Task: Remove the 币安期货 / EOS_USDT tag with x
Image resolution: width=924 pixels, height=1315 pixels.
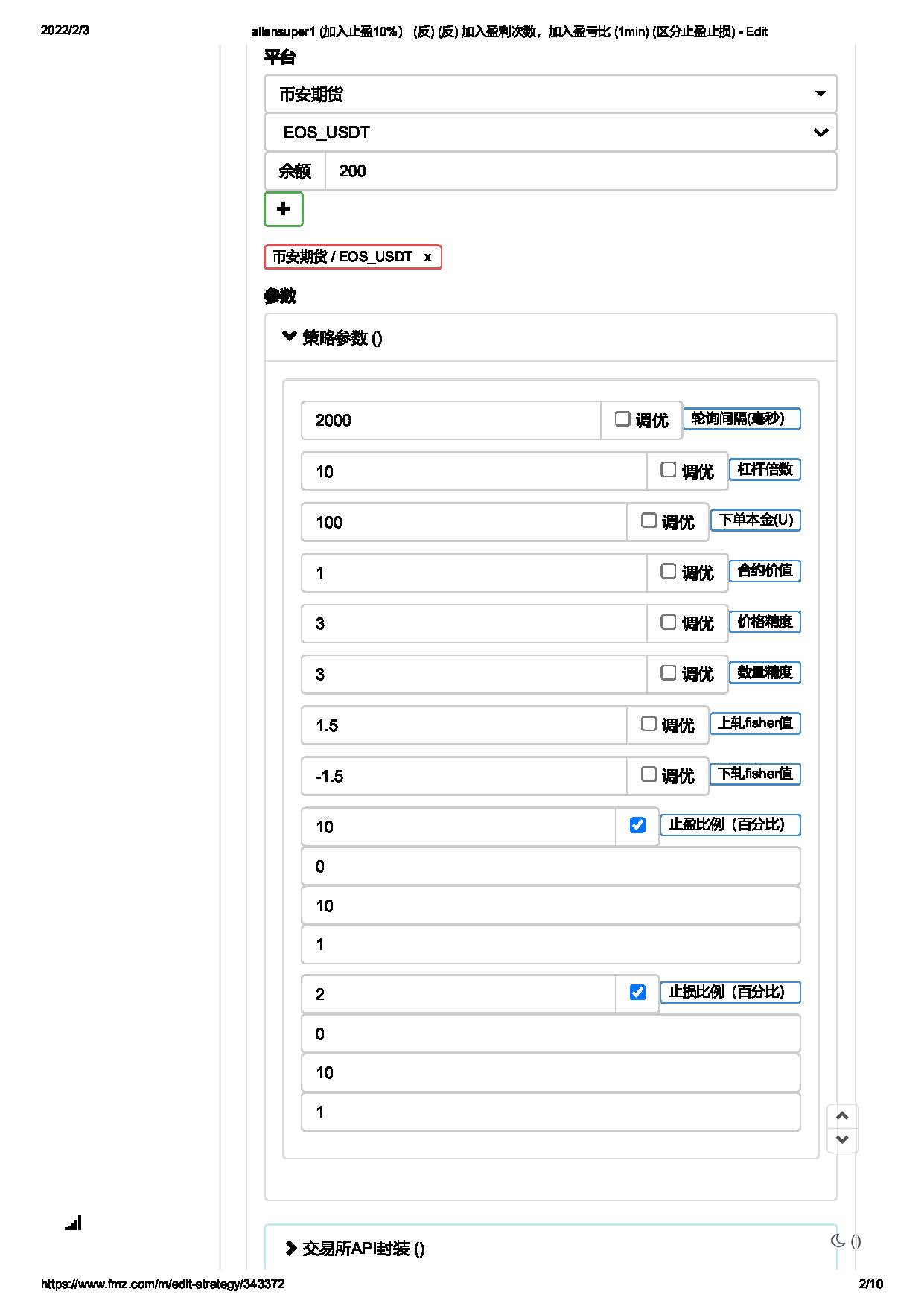Action: point(427,257)
